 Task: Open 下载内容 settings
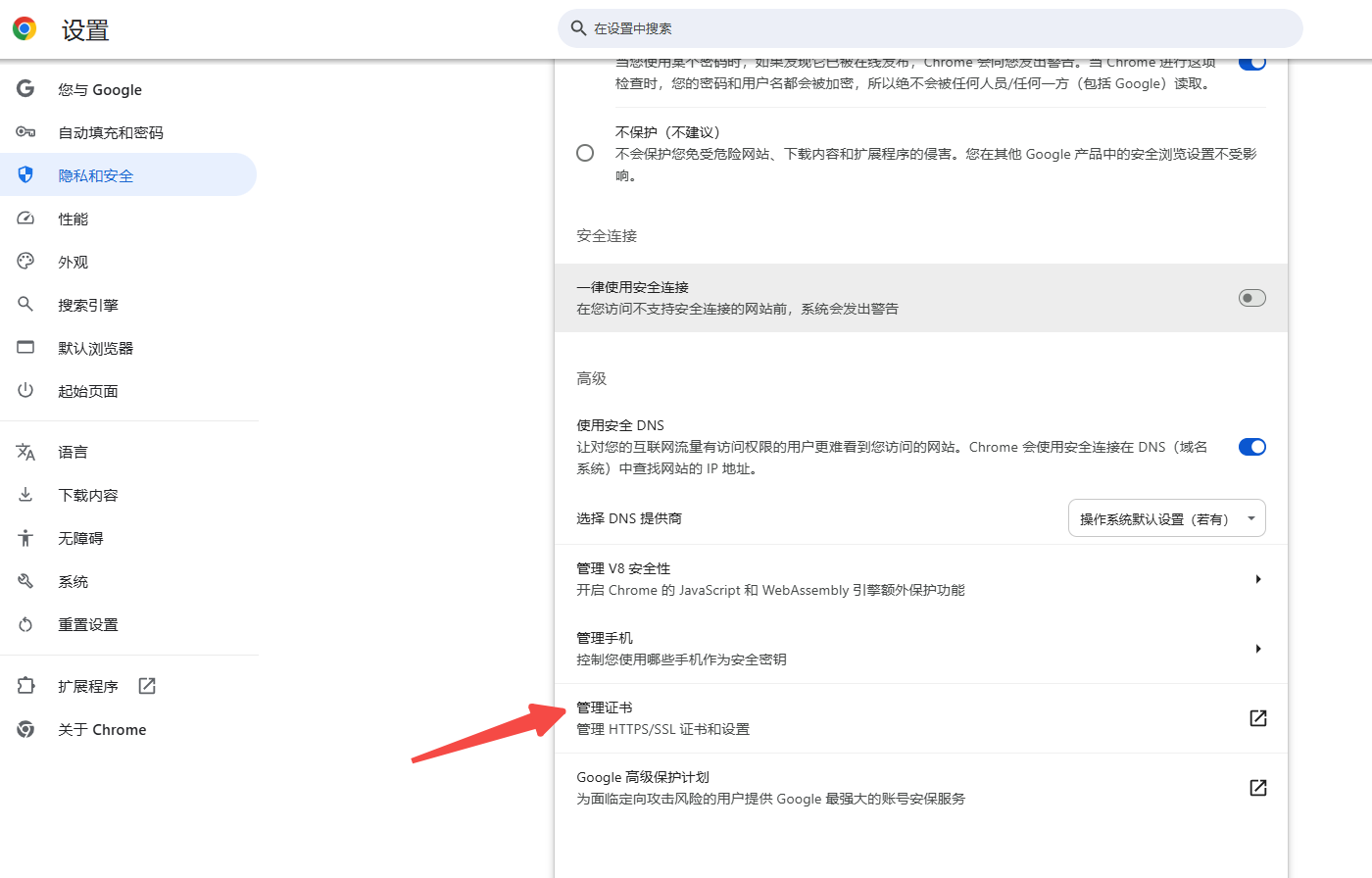[x=128, y=495]
